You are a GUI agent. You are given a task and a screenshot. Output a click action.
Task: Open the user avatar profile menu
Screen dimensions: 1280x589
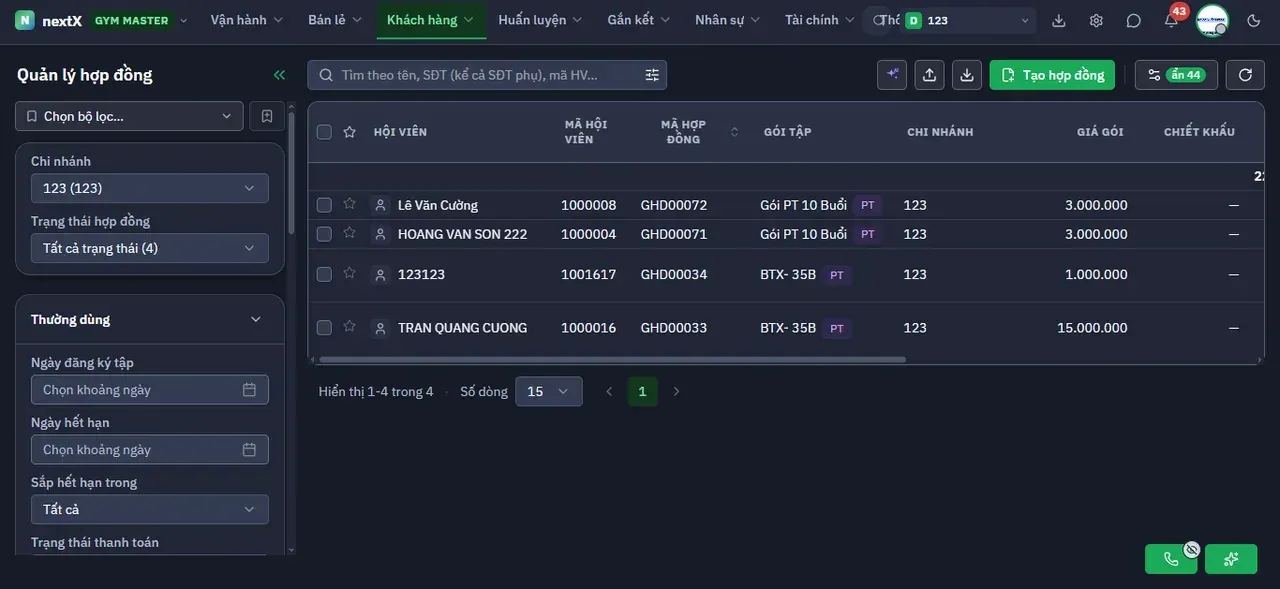[1212, 20]
